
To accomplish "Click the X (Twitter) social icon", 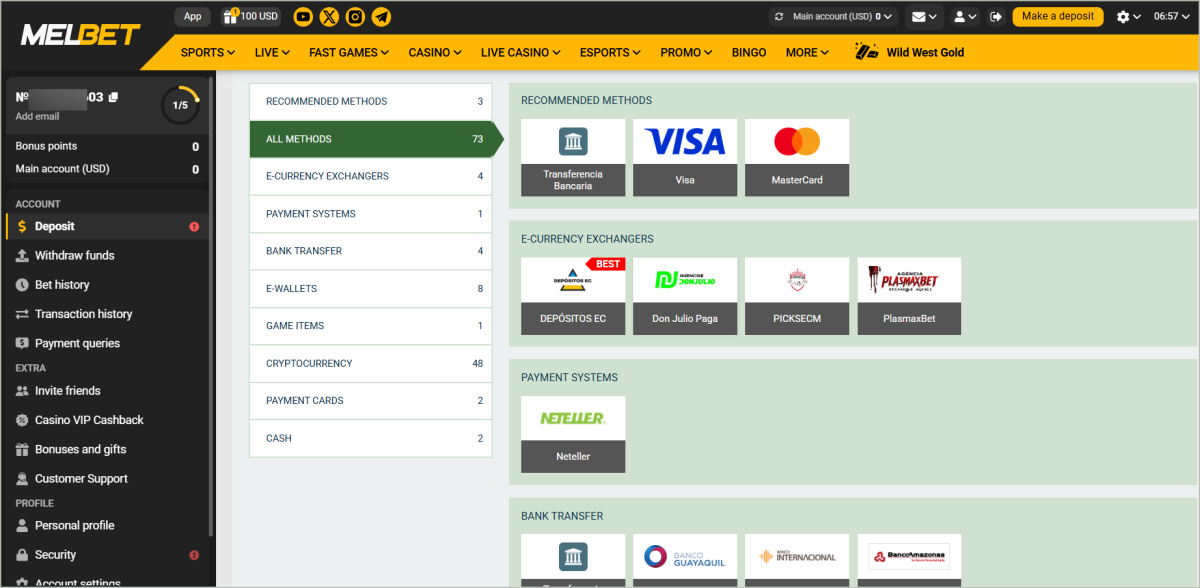I will [329, 17].
